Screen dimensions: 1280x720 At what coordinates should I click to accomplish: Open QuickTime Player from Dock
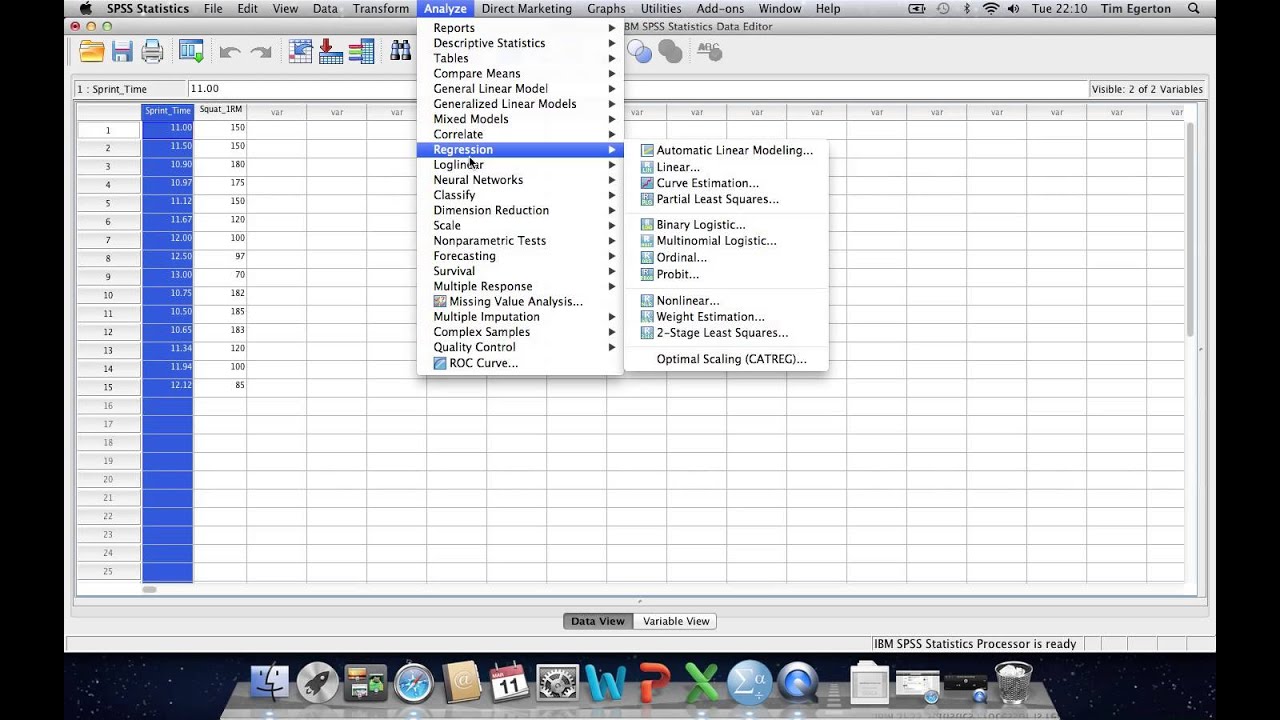point(798,683)
